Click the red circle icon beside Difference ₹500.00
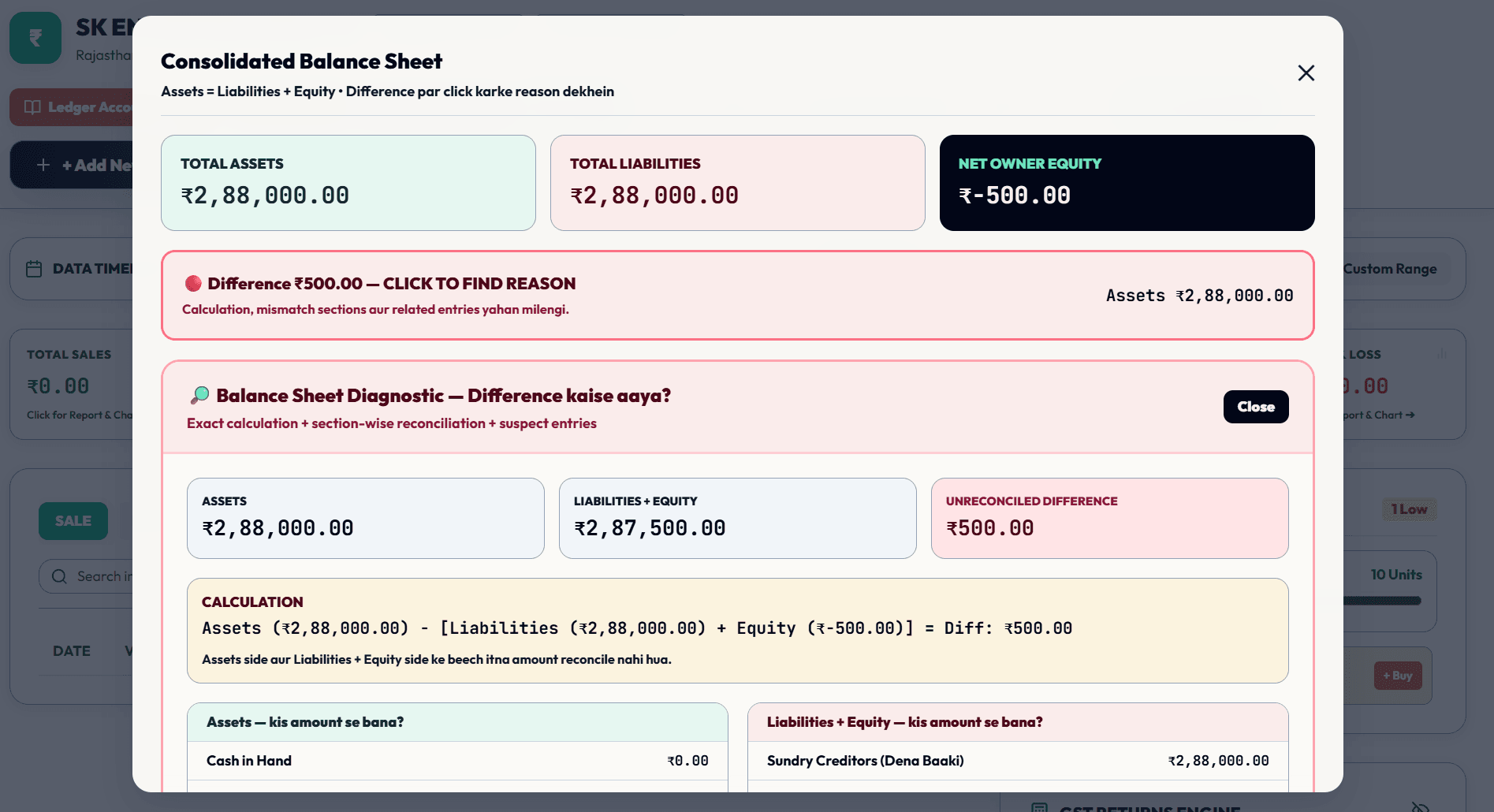The width and height of the screenshot is (1494, 812). pos(193,284)
